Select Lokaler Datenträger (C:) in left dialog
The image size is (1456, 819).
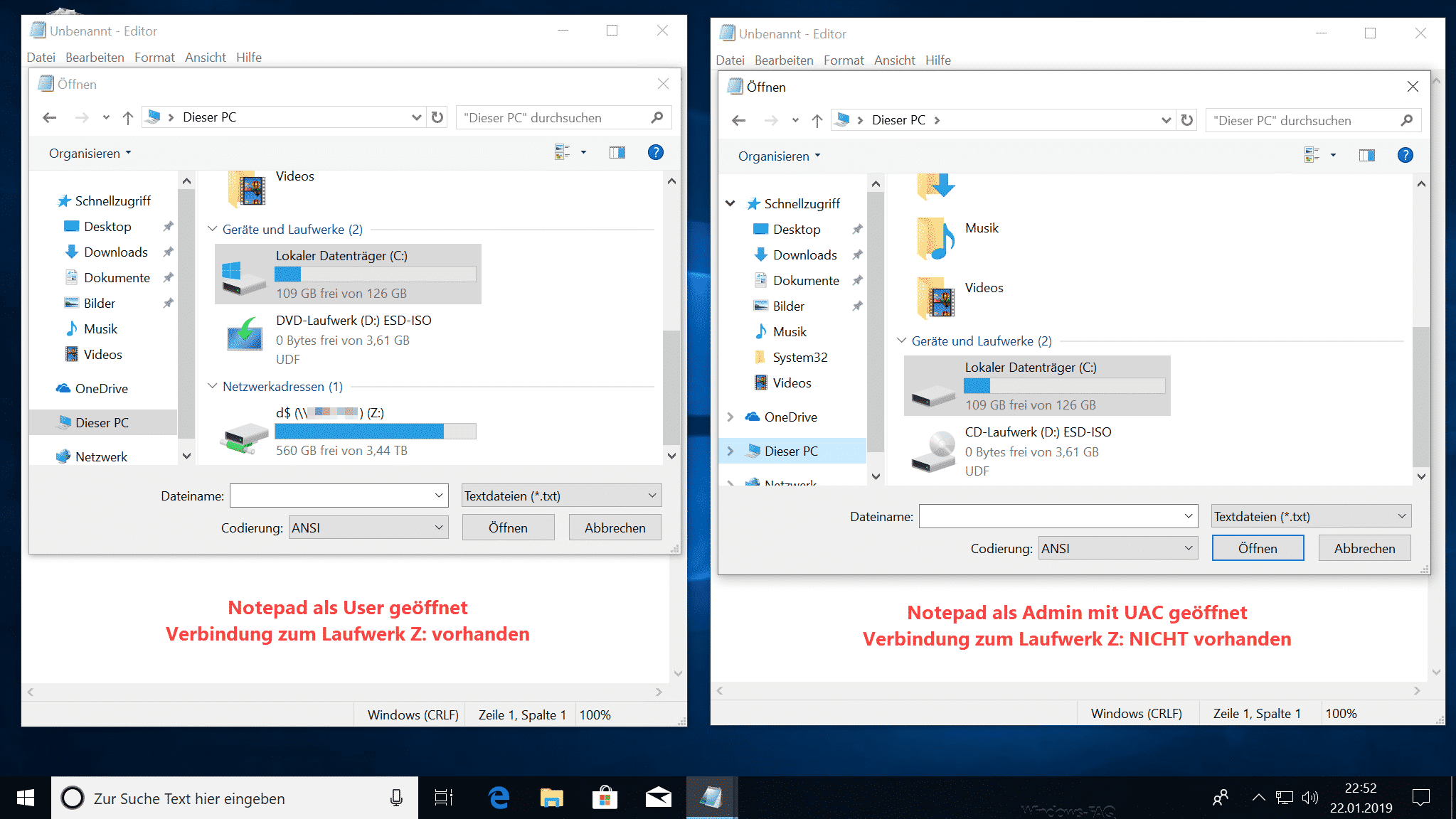coord(348,274)
